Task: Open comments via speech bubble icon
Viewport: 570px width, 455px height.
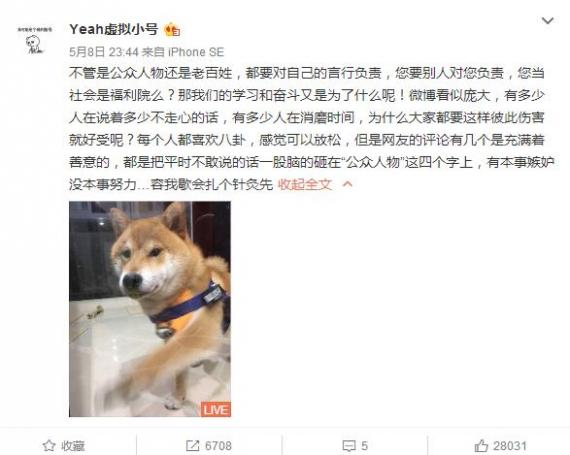Action: tap(349, 446)
